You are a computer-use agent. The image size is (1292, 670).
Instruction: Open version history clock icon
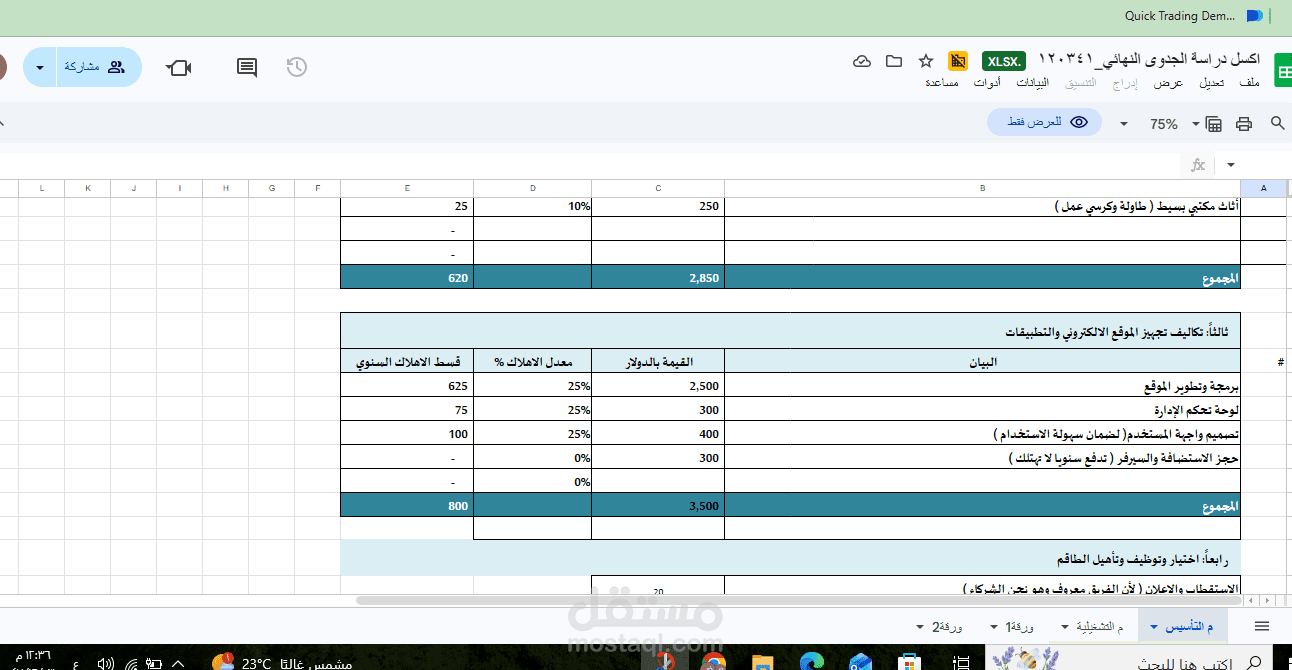[296, 67]
